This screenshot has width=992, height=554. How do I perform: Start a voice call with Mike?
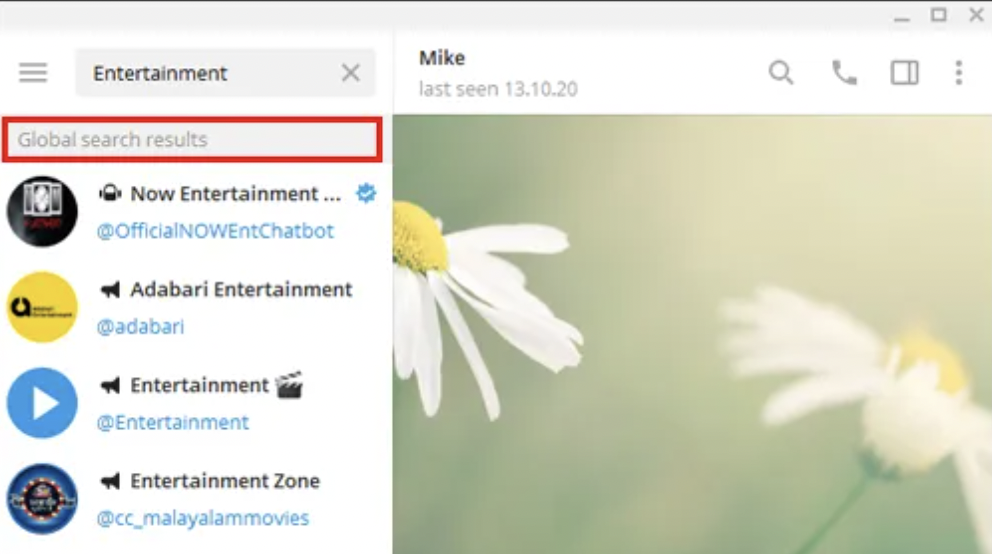tap(844, 73)
